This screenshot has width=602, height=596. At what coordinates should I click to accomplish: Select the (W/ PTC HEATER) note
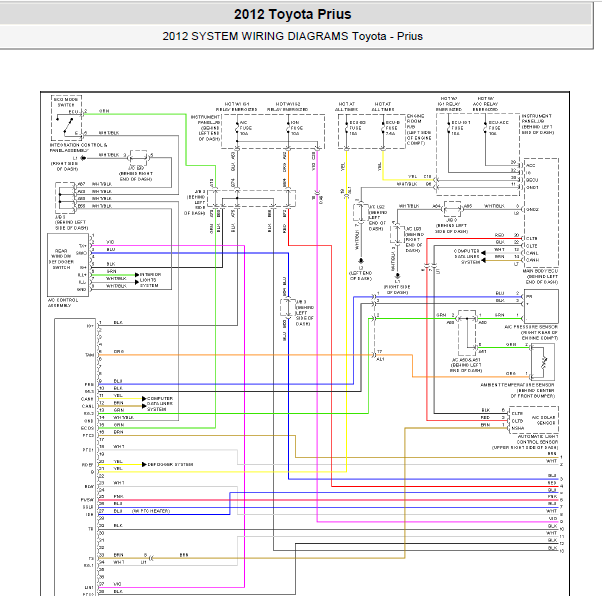pos(151,511)
